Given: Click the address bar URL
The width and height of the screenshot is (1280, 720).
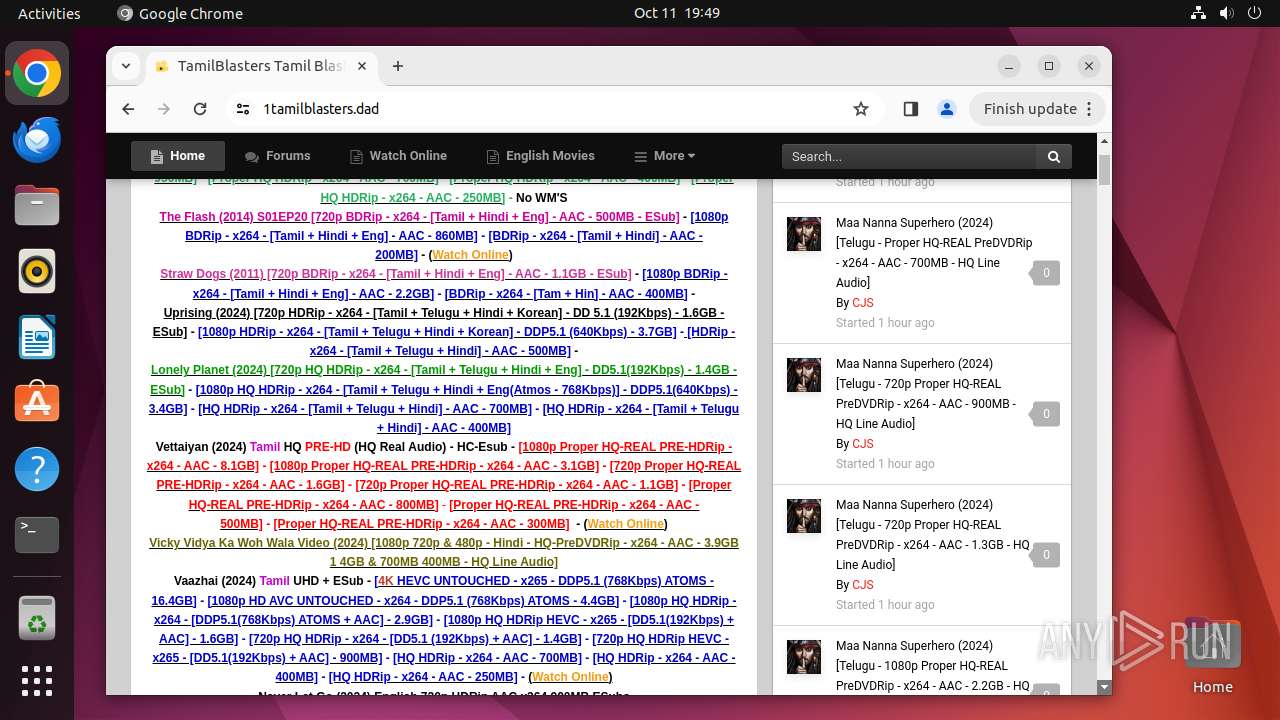Looking at the screenshot, I should click(x=321, y=109).
